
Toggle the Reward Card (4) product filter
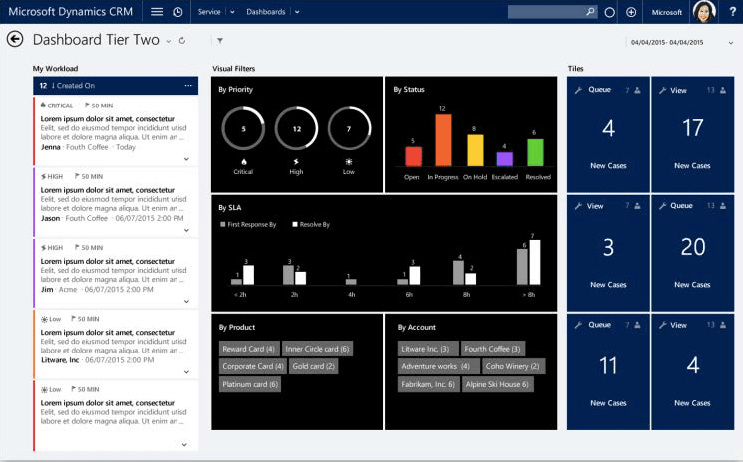[x=248, y=349]
